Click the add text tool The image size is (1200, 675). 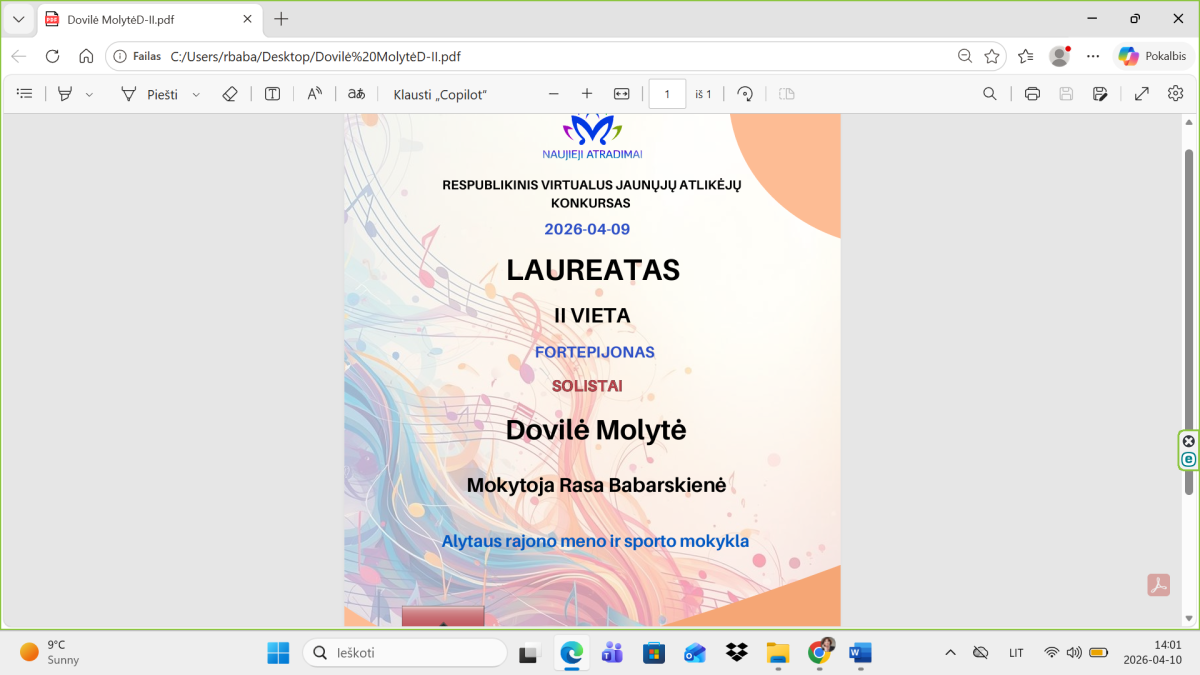pos(272,94)
